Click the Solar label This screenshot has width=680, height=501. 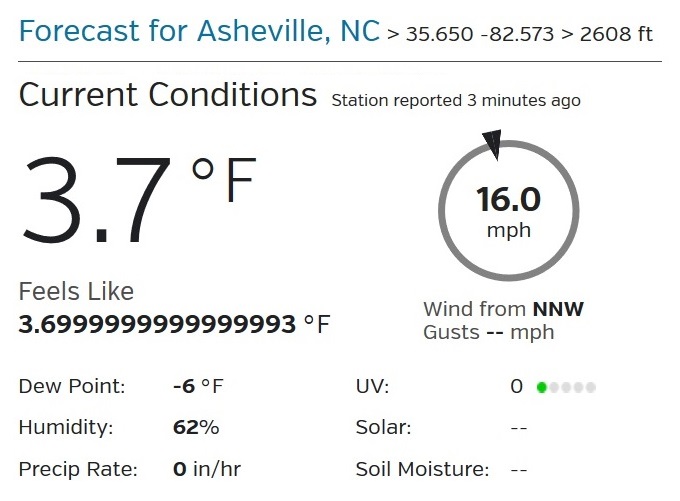[x=383, y=427]
